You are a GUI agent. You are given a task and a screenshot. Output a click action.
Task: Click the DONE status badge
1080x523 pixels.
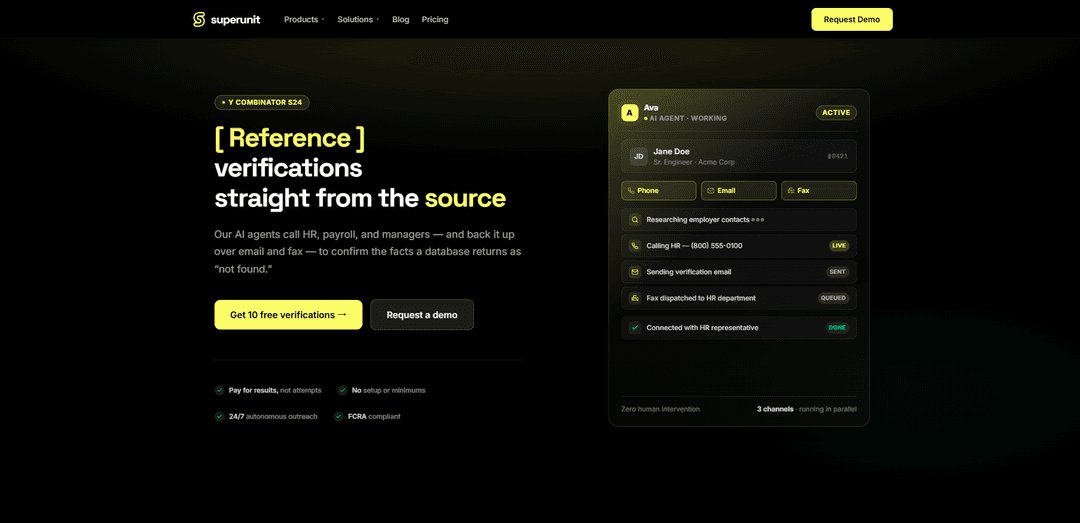coord(838,327)
